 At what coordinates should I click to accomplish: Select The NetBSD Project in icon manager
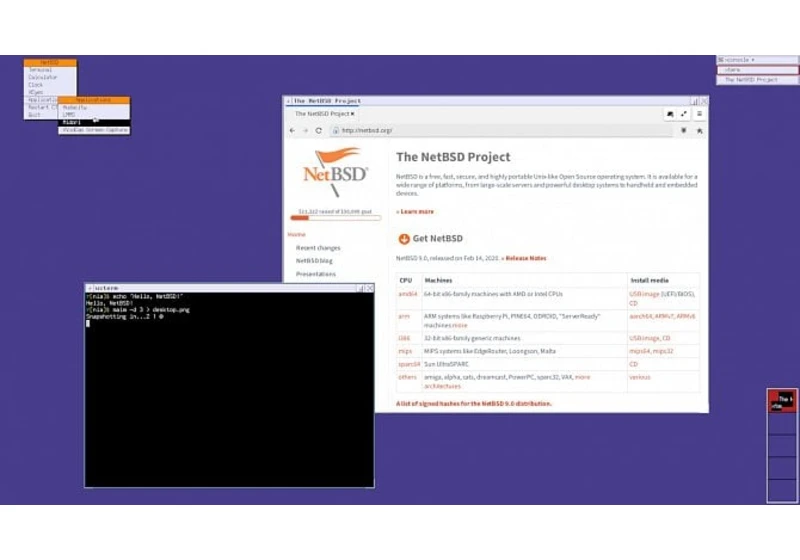[757, 80]
